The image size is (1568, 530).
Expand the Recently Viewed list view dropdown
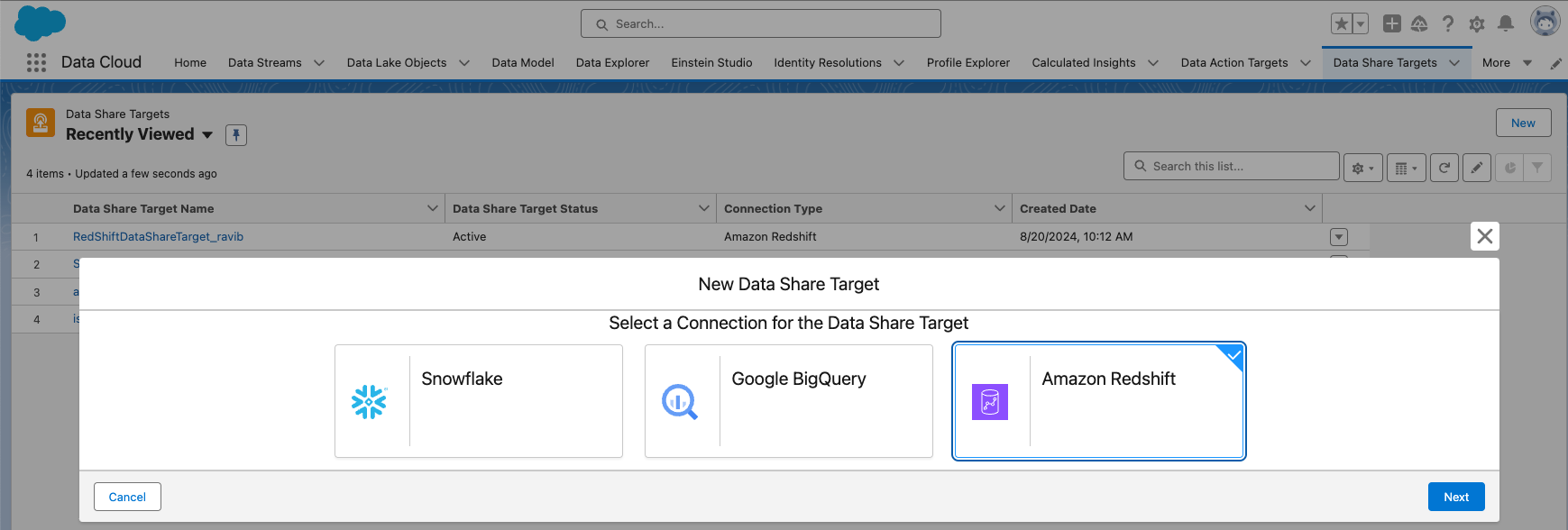[x=207, y=134]
